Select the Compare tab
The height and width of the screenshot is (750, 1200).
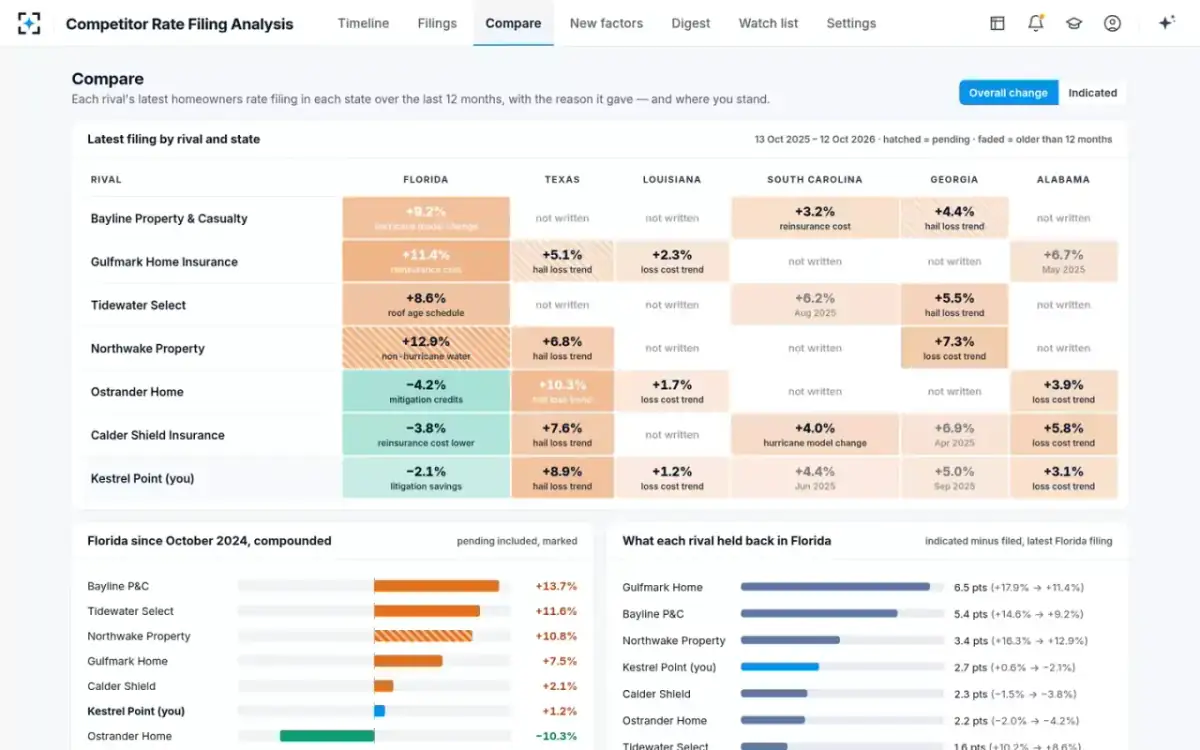[513, 23]
